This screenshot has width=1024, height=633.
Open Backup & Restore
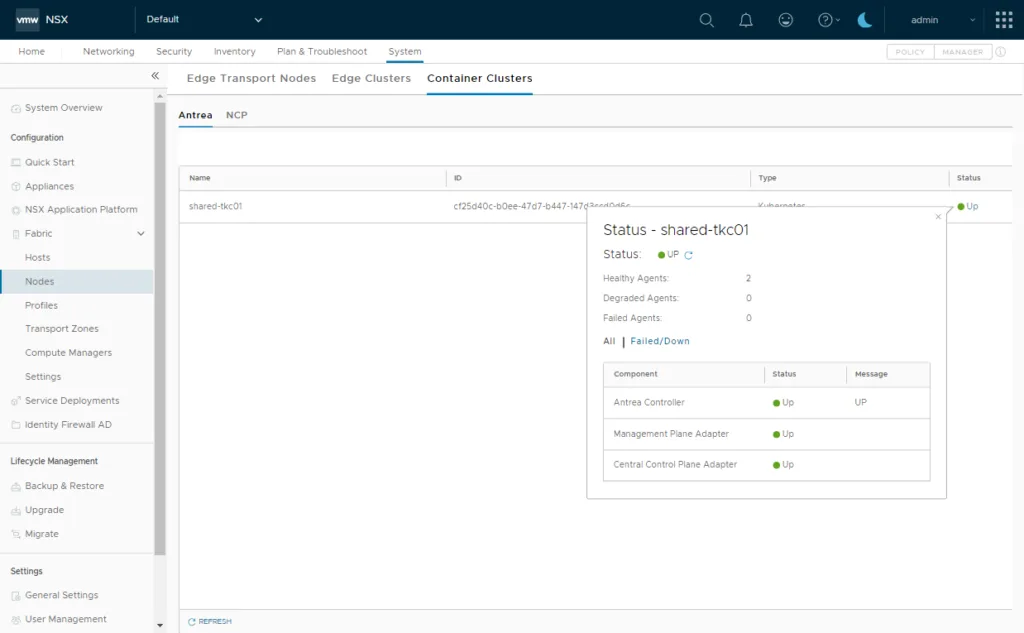64,486
